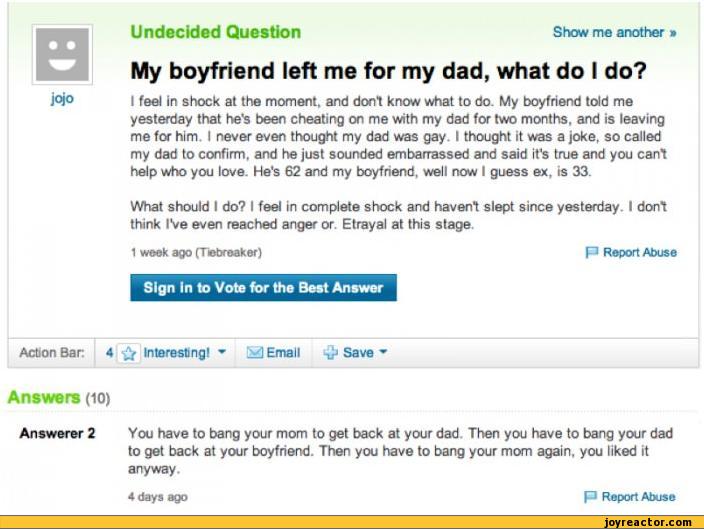Click the flag icon beside the question's Report Abuse
The height and width of the screenshot is (529, 704).
[x=592, y=253]
